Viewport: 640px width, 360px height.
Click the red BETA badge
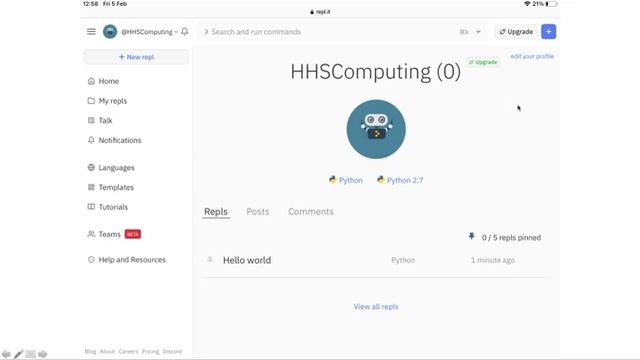[x=133, y=234]
